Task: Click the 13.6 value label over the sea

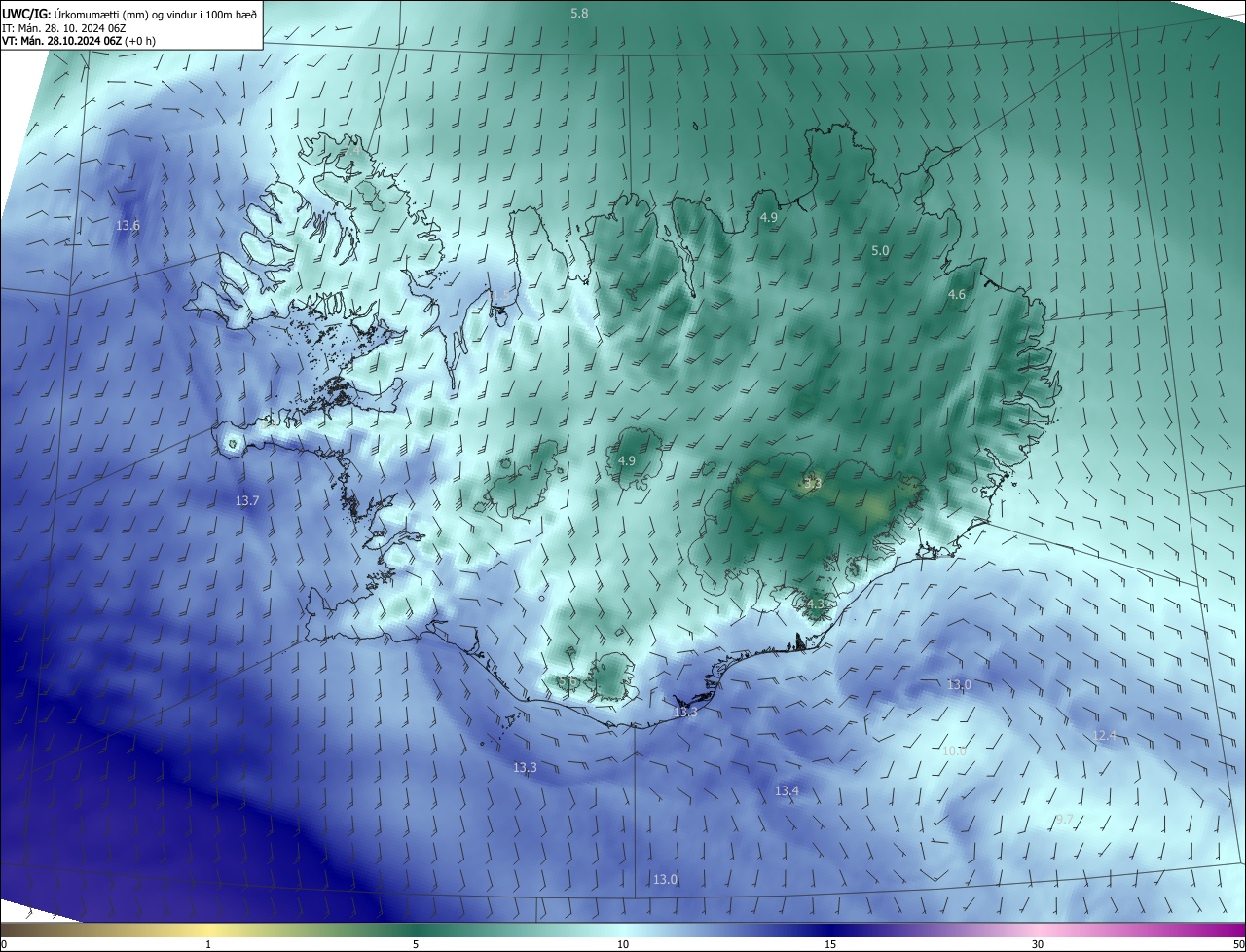Action: 128,225
